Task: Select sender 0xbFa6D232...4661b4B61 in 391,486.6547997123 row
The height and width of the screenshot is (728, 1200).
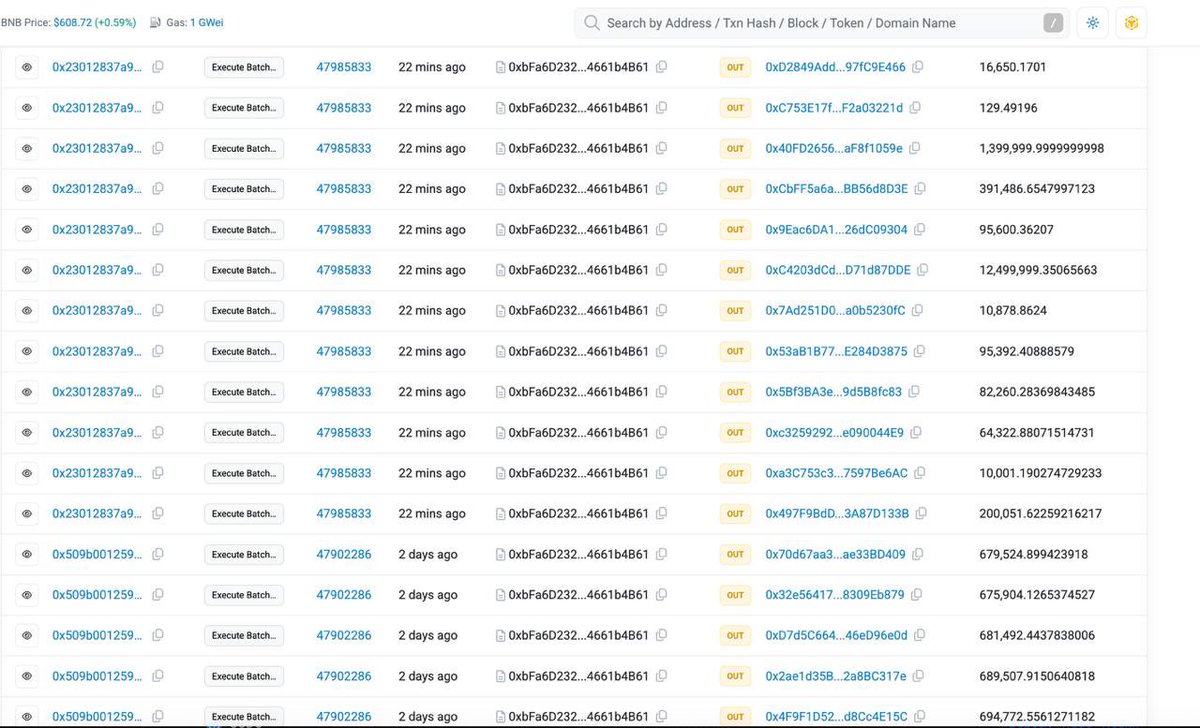Action: [x=578, y=189]
